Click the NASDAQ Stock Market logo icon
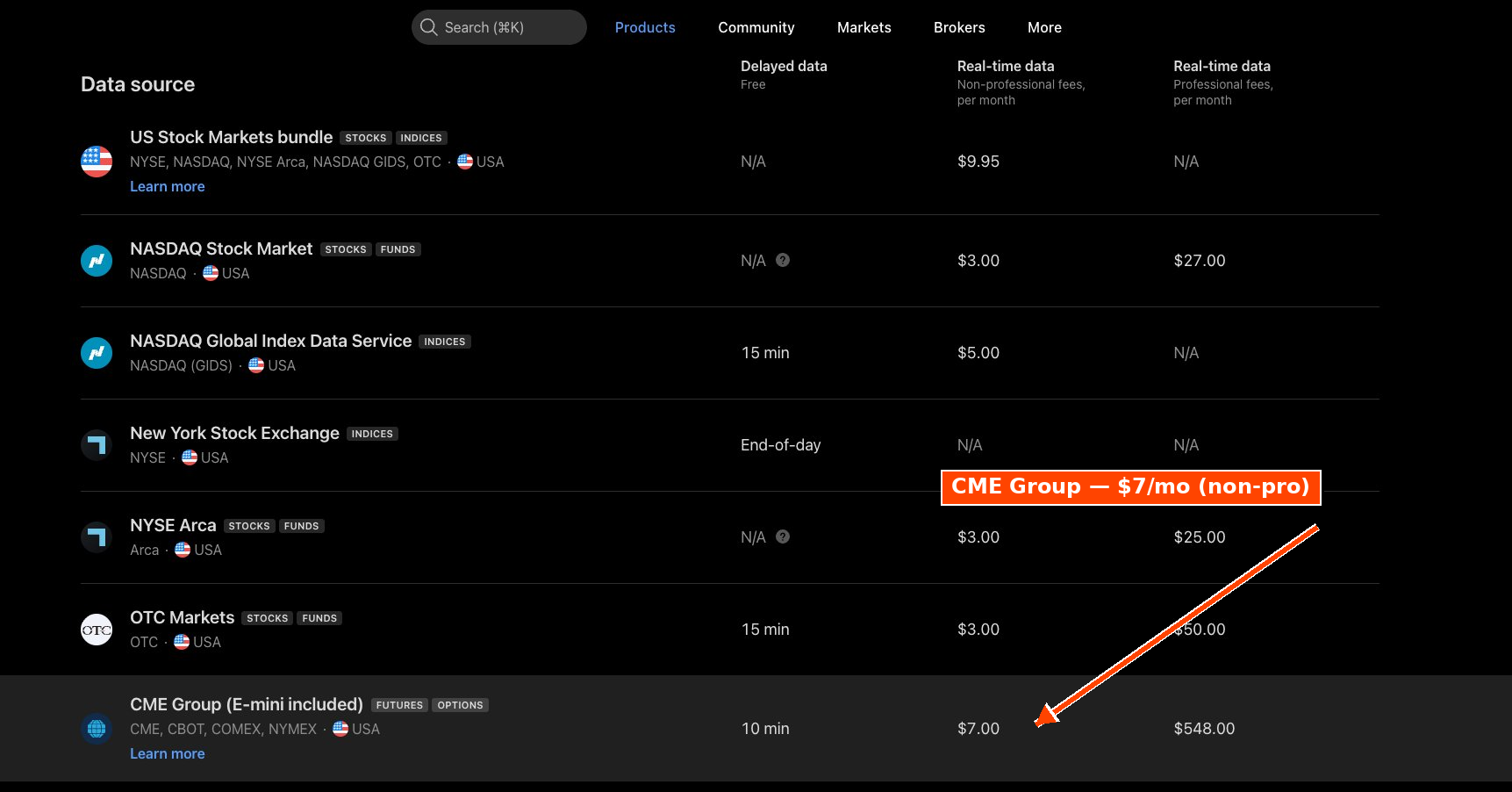This screenshot has height=792, width=1512. point(97,261)
